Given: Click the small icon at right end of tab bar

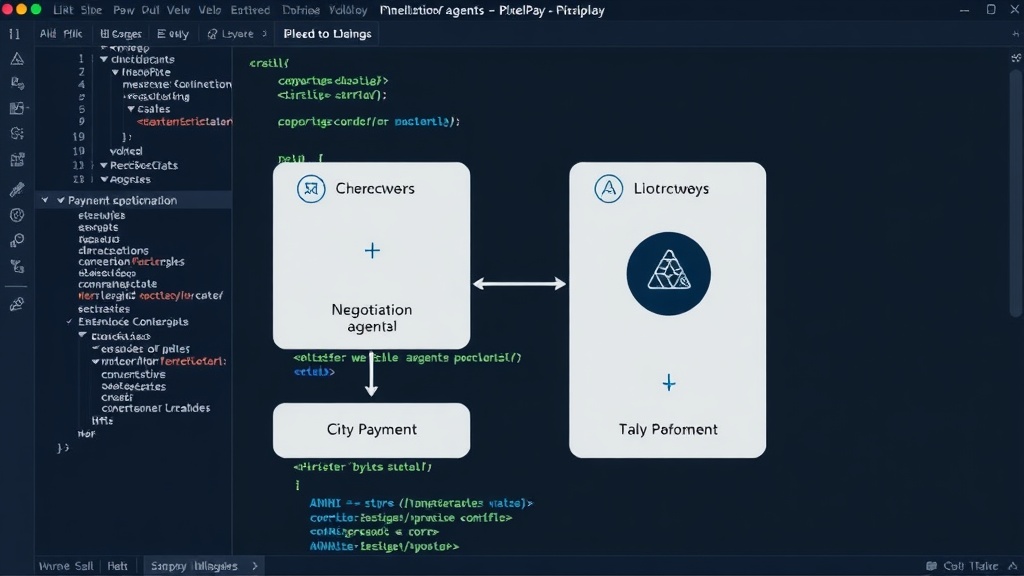Looking at the screenshot, I should [x=1014, y=34].
